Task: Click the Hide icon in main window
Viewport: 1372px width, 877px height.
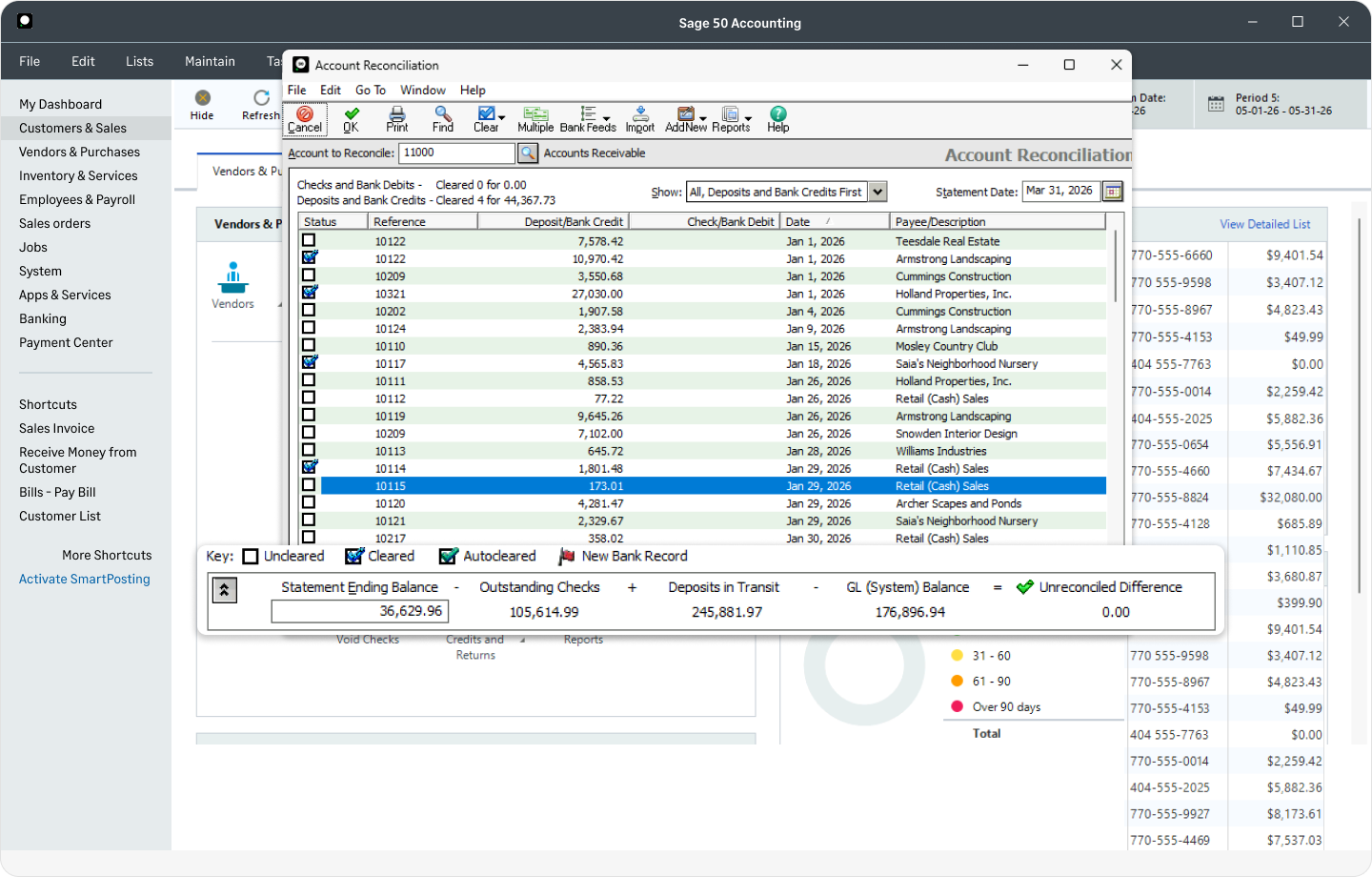Action: click(x=203, y=97)
